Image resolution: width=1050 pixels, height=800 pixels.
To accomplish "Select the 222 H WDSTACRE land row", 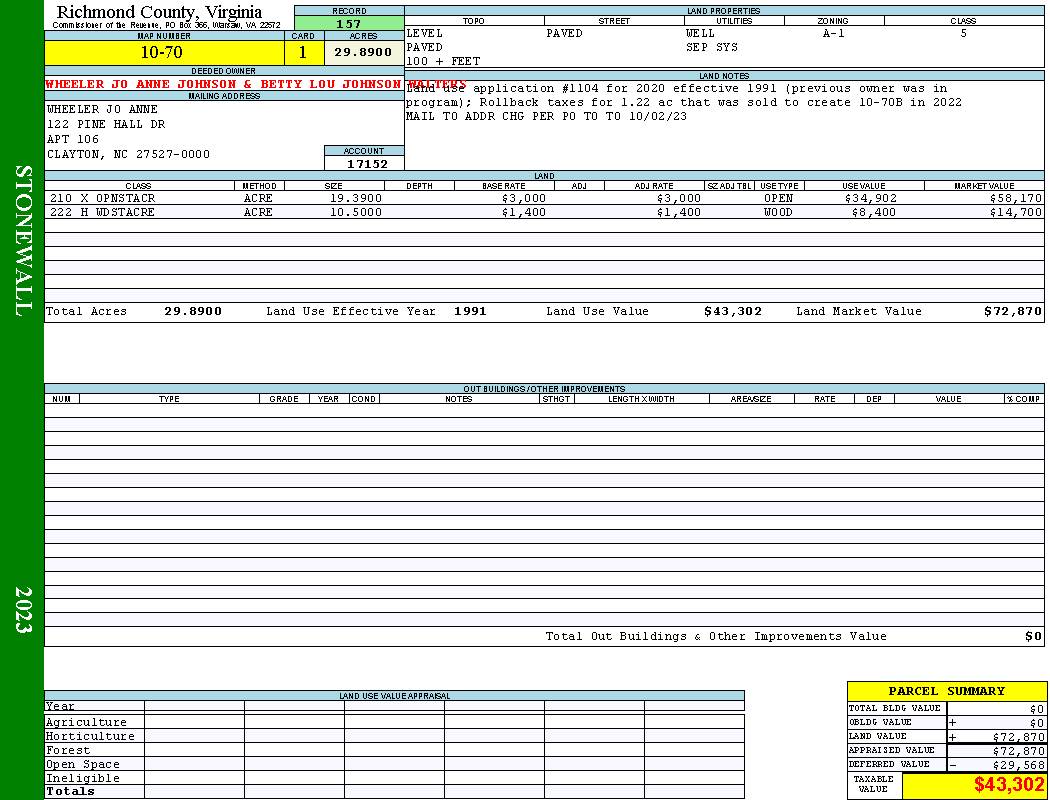I will pos(544,212).
